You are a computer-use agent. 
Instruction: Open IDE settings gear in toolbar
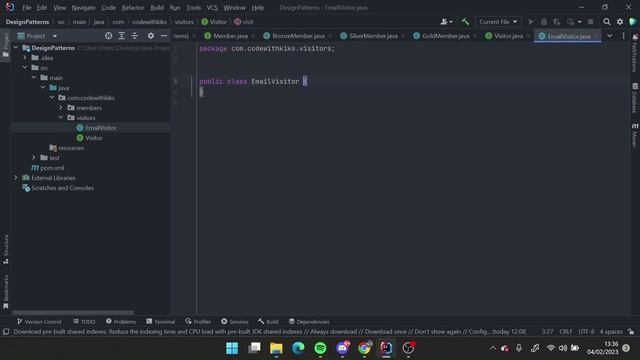pyautogui.click(x=620, y=22)
